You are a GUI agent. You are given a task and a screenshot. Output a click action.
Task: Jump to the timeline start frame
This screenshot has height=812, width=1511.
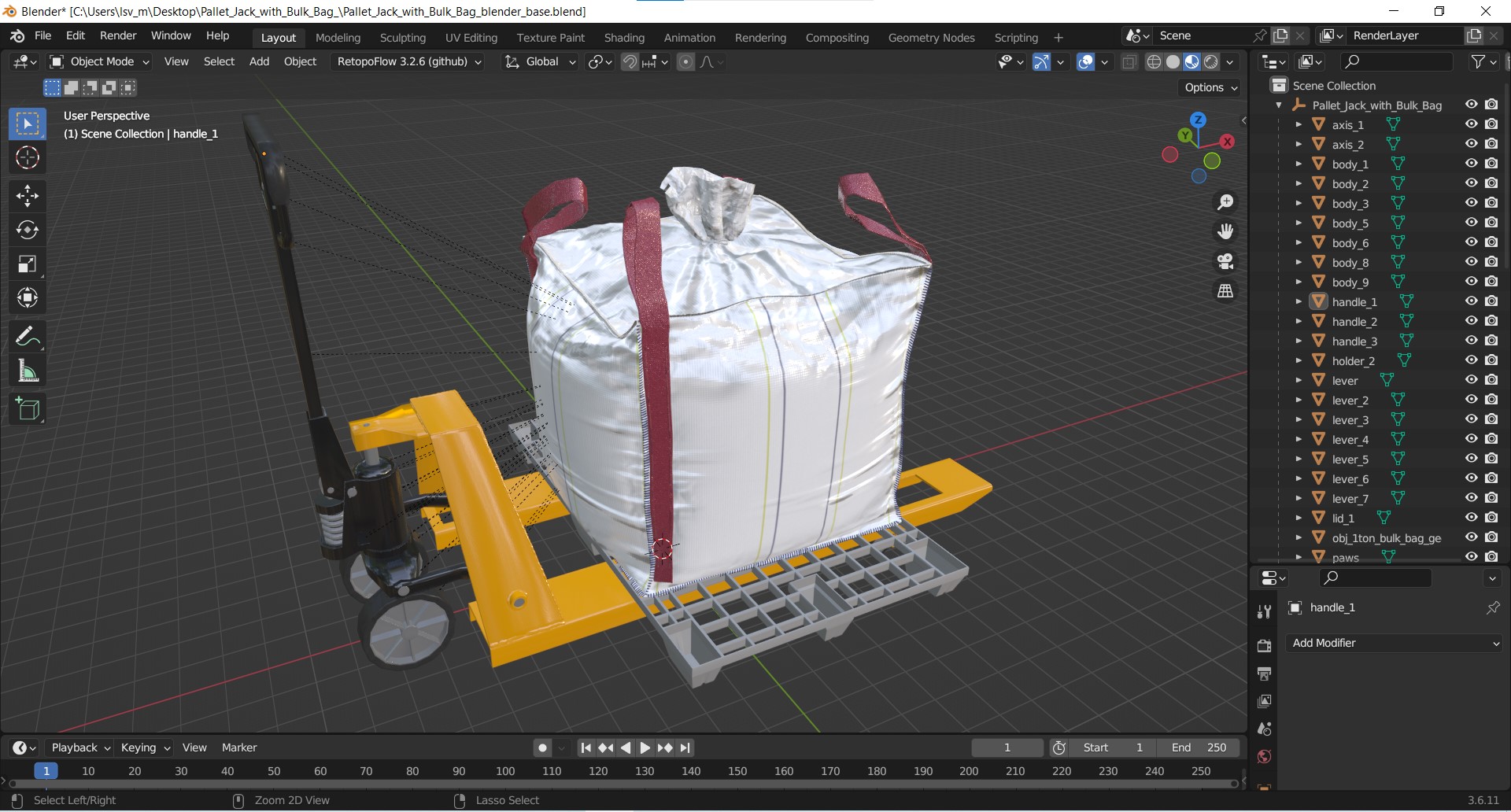(586, 747)
